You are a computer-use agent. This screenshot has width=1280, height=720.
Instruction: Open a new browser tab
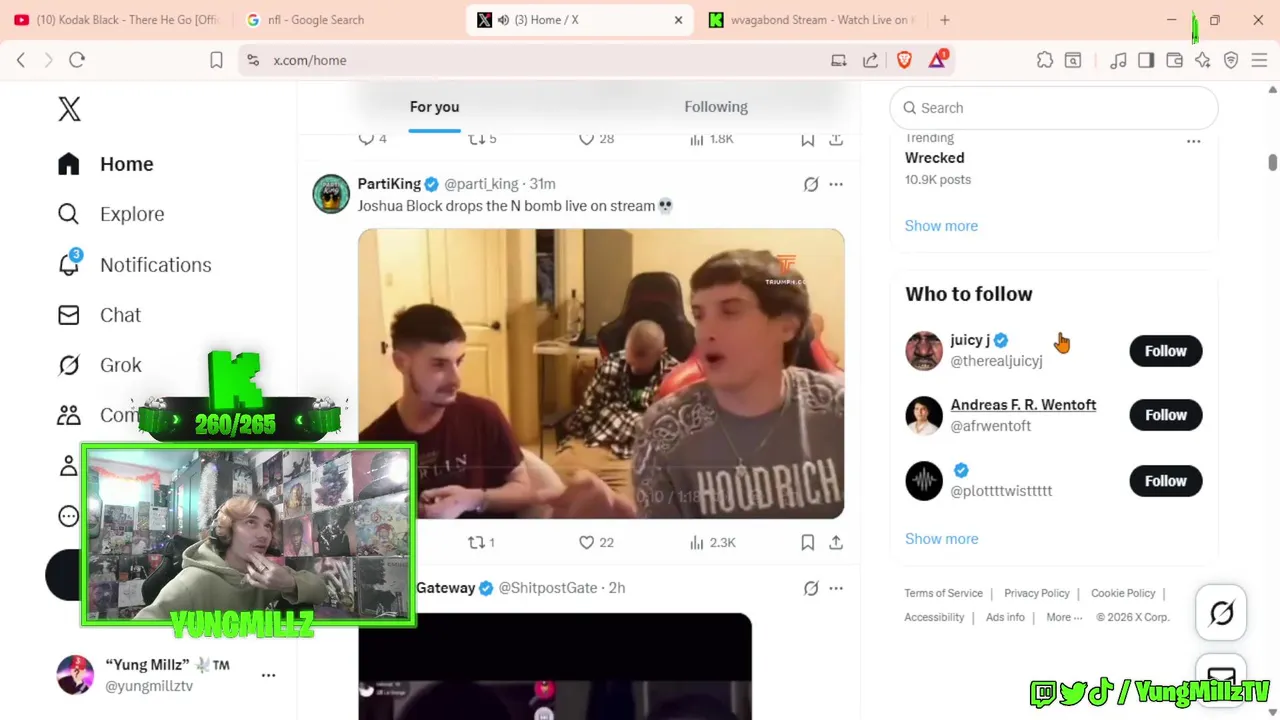[x=944, y=20]
